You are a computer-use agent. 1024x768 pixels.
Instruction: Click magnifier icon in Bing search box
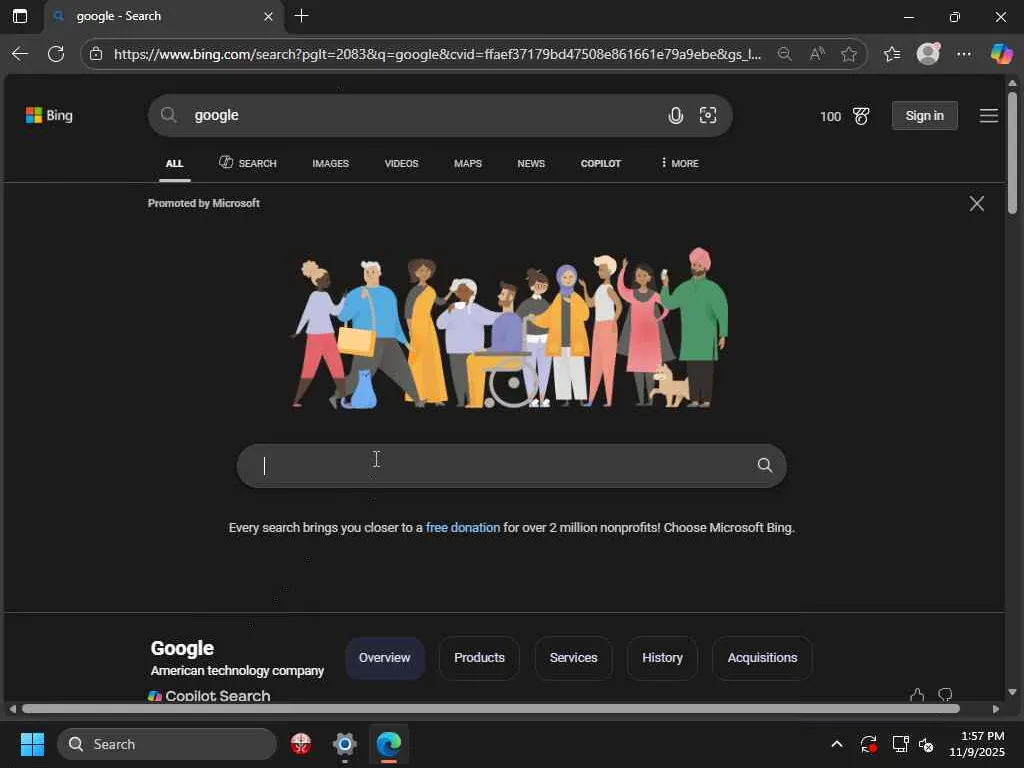pyautogui.click(x=168, y=116)
